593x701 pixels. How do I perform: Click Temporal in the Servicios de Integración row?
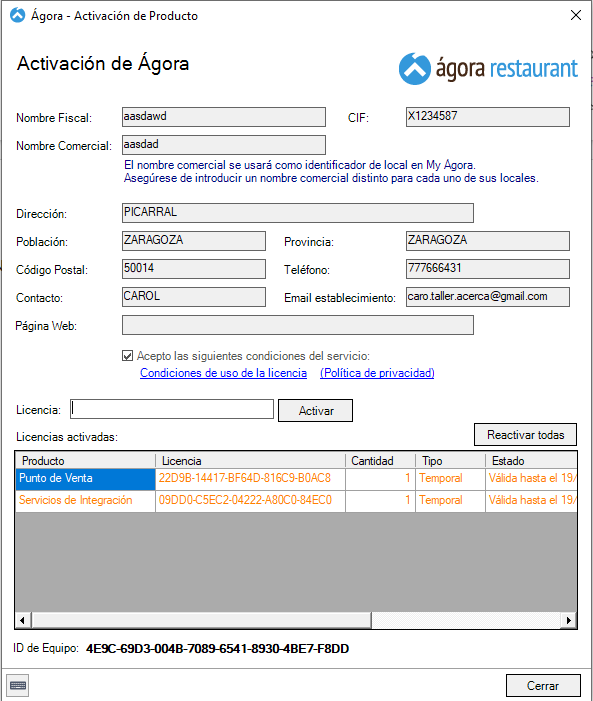click(x=450, y=501)
